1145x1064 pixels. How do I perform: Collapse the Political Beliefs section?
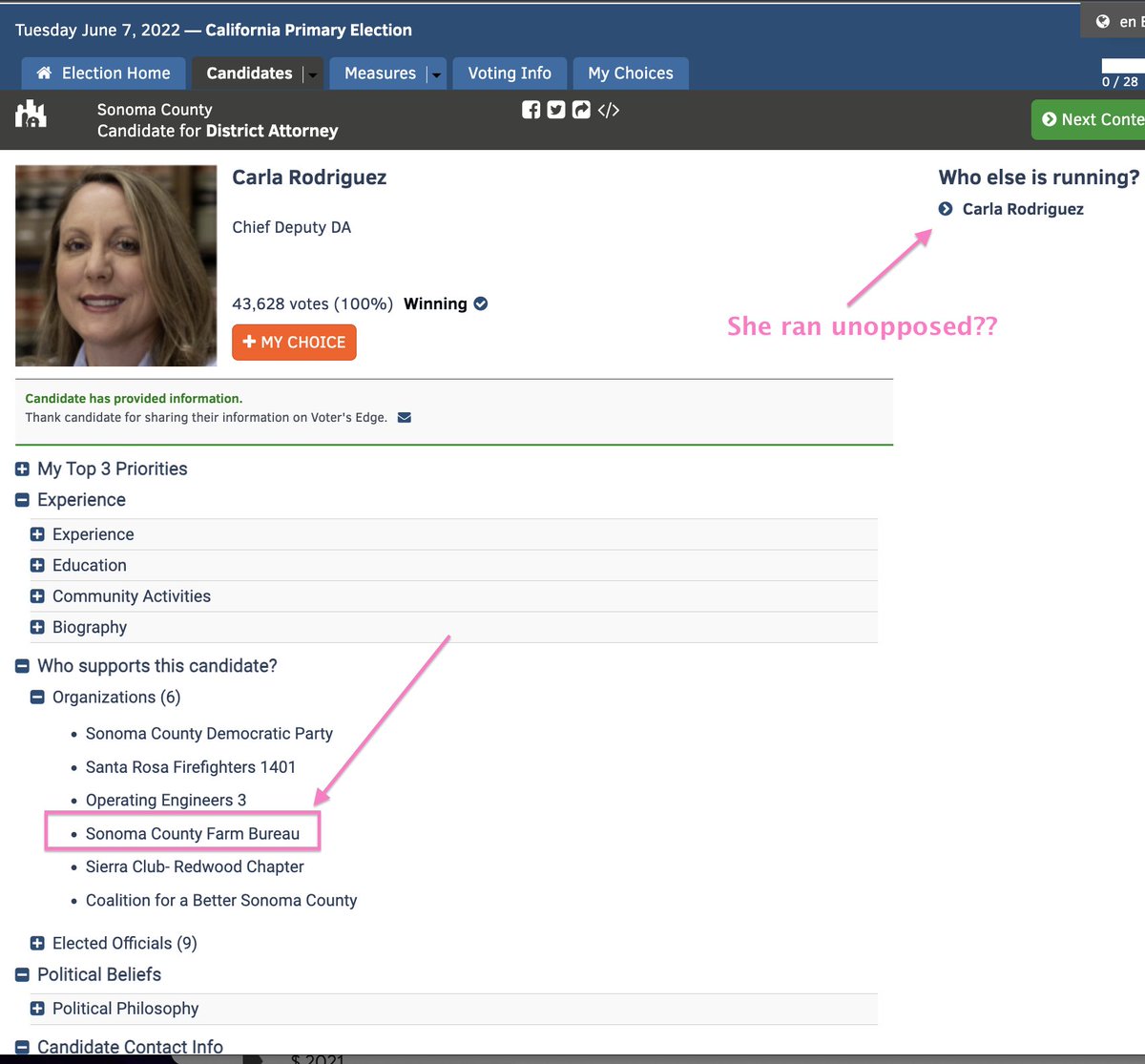point(23,974)
